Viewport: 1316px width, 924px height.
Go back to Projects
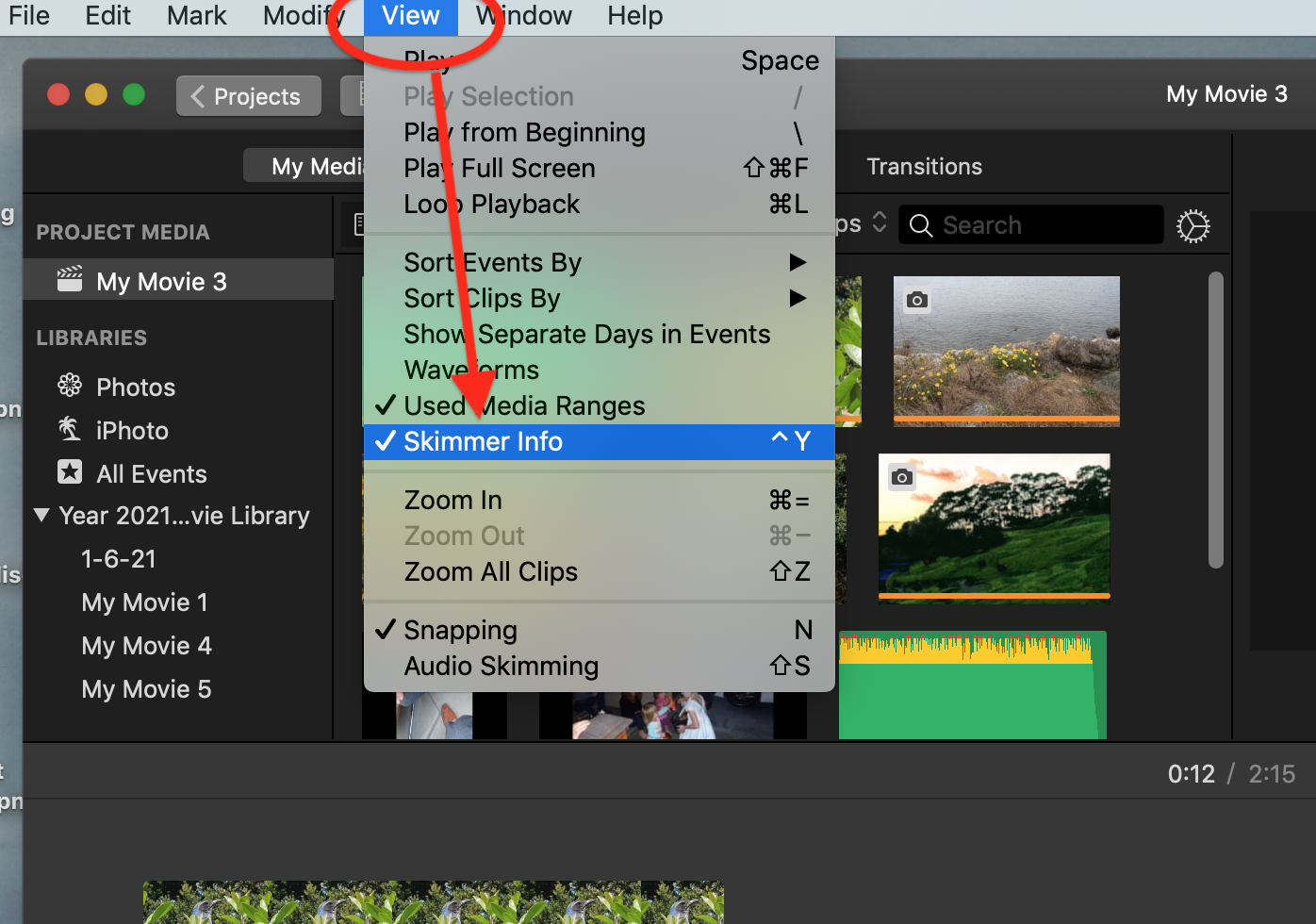pos(248,96)
